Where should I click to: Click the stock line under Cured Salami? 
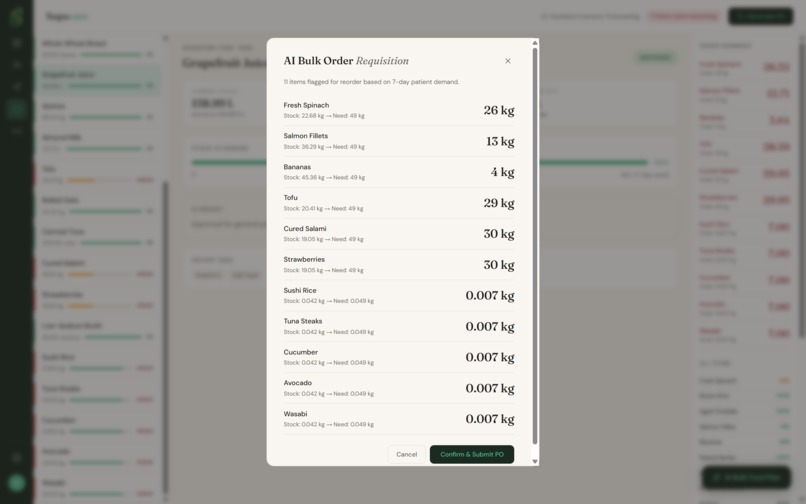(x=323, y=239)
